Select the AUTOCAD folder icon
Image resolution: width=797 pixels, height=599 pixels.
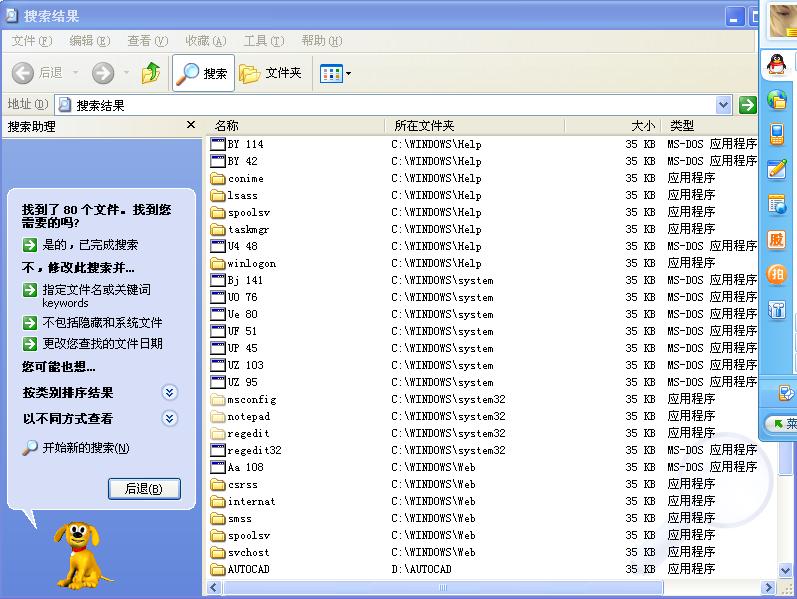(218, 570)
